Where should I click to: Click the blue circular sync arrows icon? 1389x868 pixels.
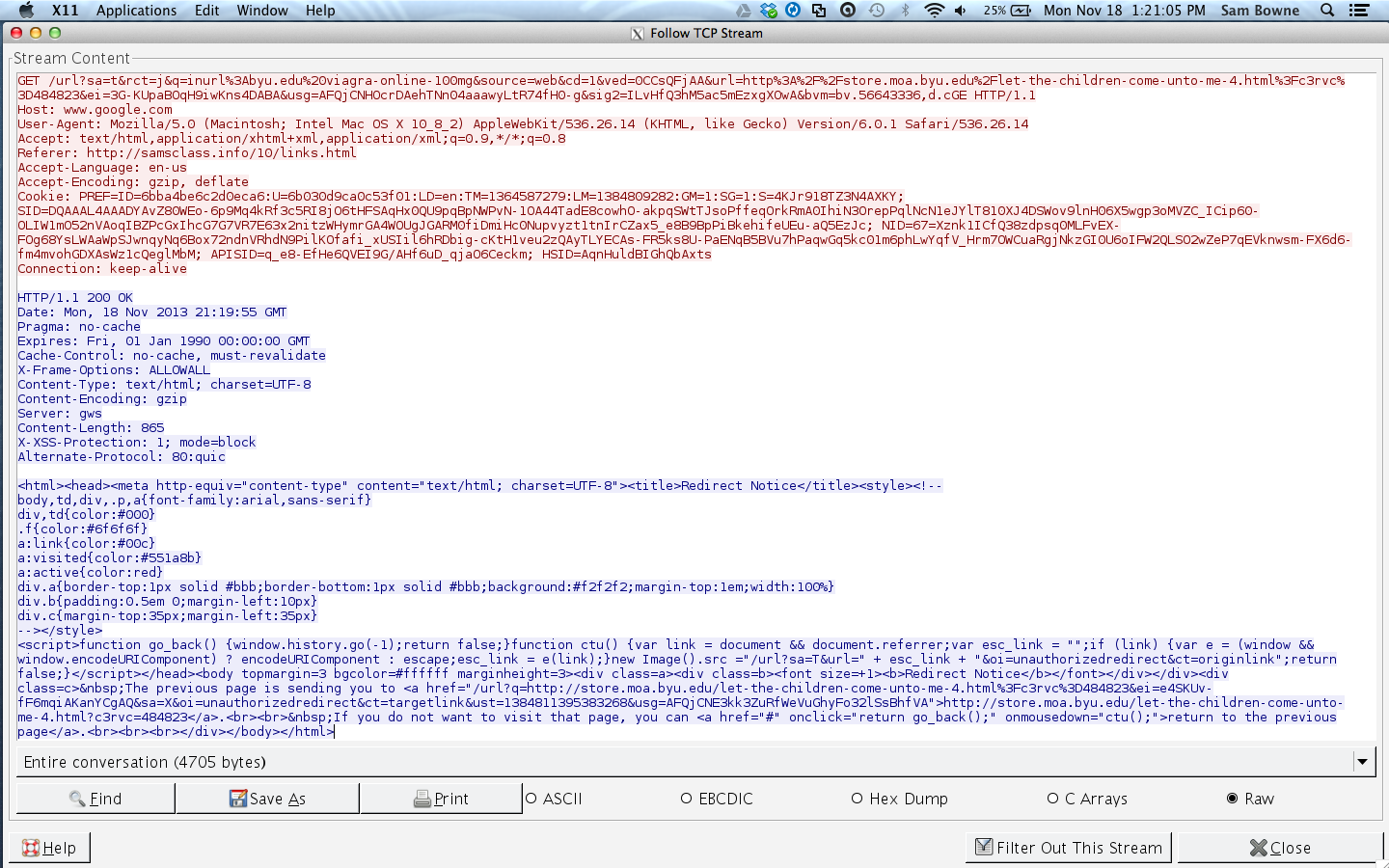point(793,11)
